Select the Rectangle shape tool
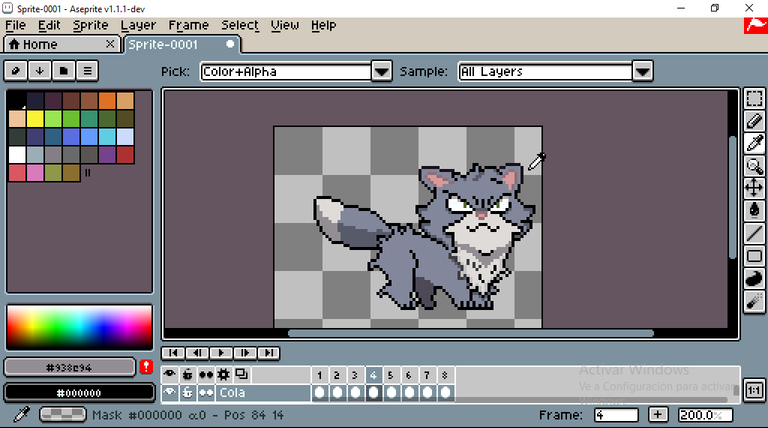 754,256
